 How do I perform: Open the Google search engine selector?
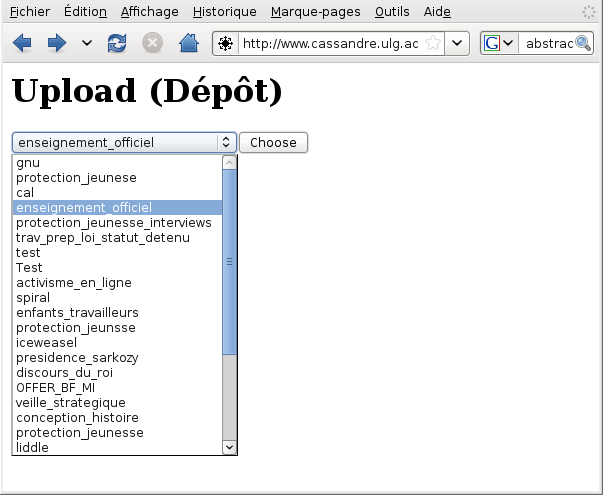click(x=498, y=44)
